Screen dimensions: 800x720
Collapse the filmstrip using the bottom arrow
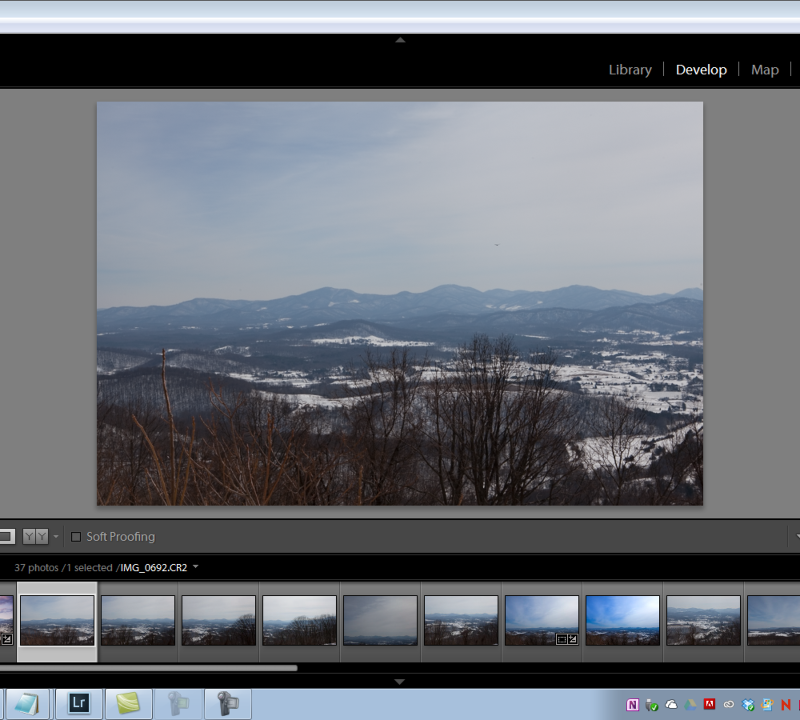pyautogui.click(x=400, y=681)
